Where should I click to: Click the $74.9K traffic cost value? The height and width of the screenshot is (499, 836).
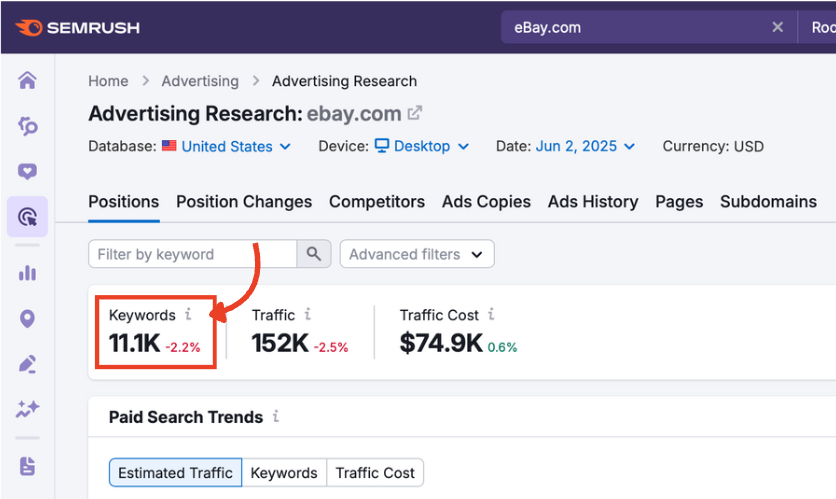tap(441, 343)
